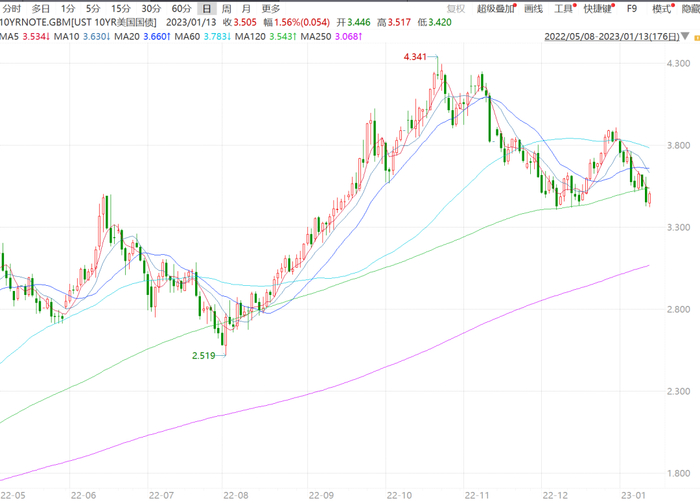Select the 日 daily period tab
Screen dimensions: 700x503
207,8
